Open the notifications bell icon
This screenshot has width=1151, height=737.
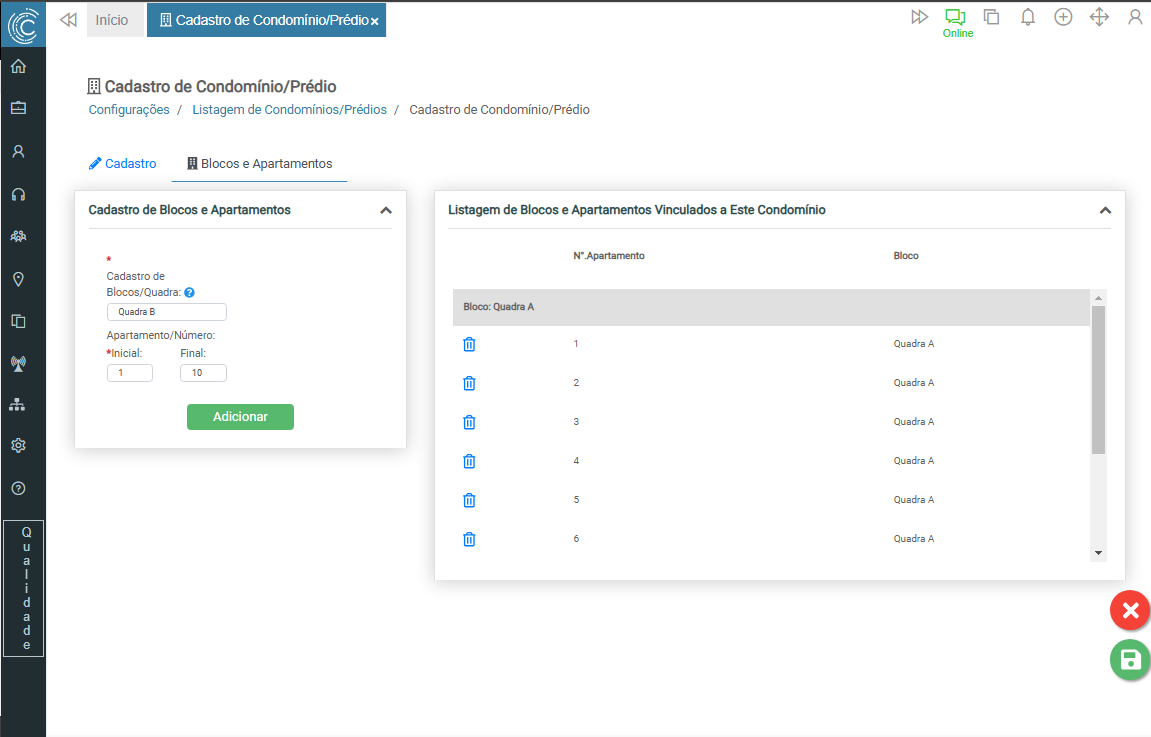coord(1027,17)
